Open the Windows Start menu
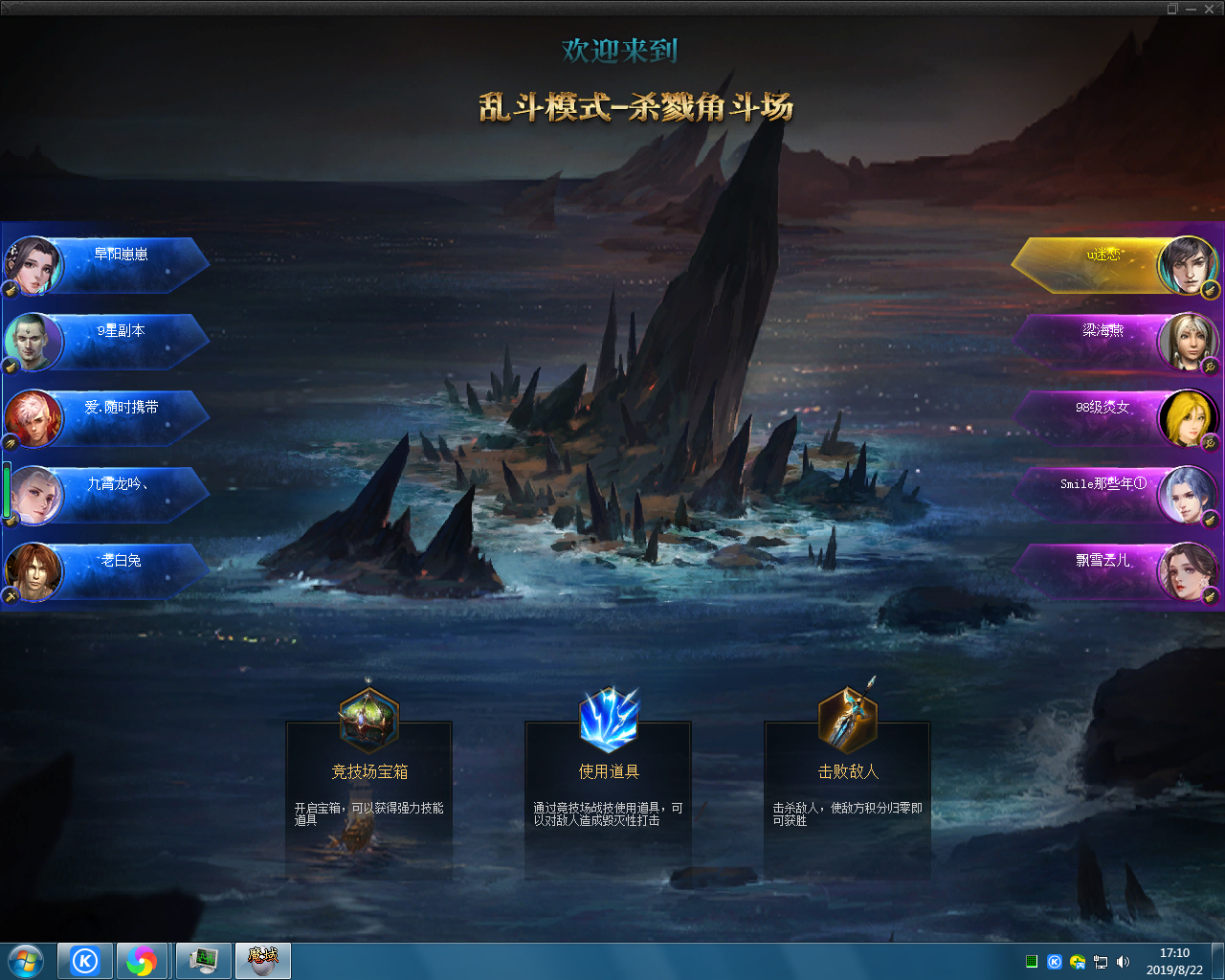This screenshot has height=980, width=1225. coord(26,961)
